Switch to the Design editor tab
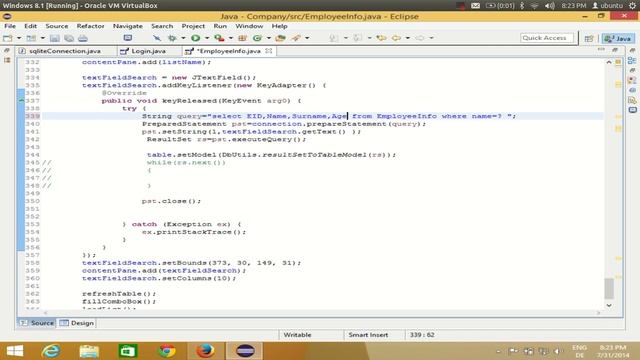640x360 pixels. [x=77, y=323]
